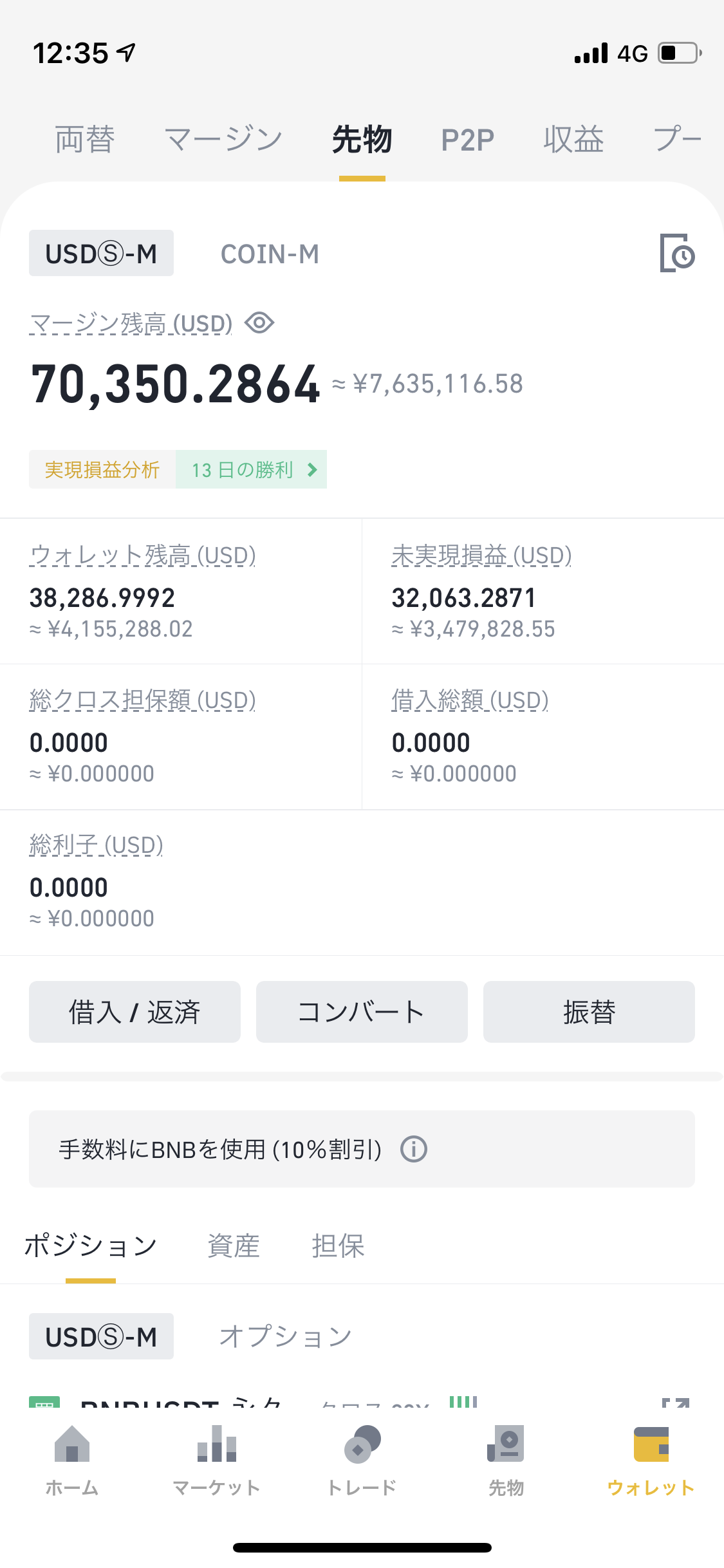Switch to the COIN-M account

pos(270,254)
